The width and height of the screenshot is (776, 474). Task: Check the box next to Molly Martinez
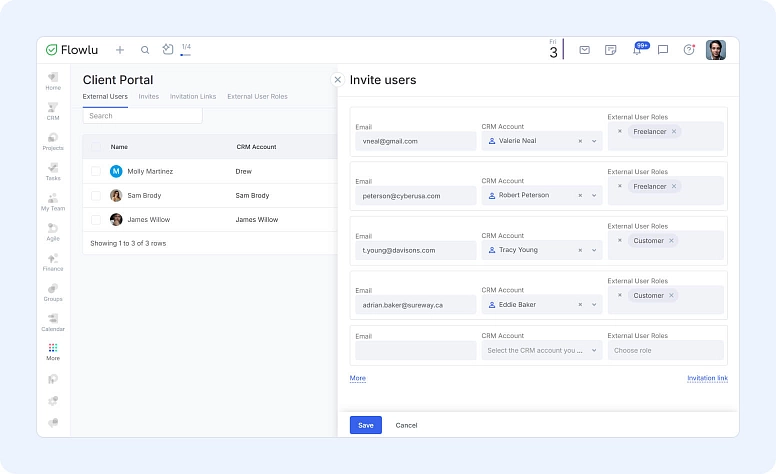(x=95, y=172)
